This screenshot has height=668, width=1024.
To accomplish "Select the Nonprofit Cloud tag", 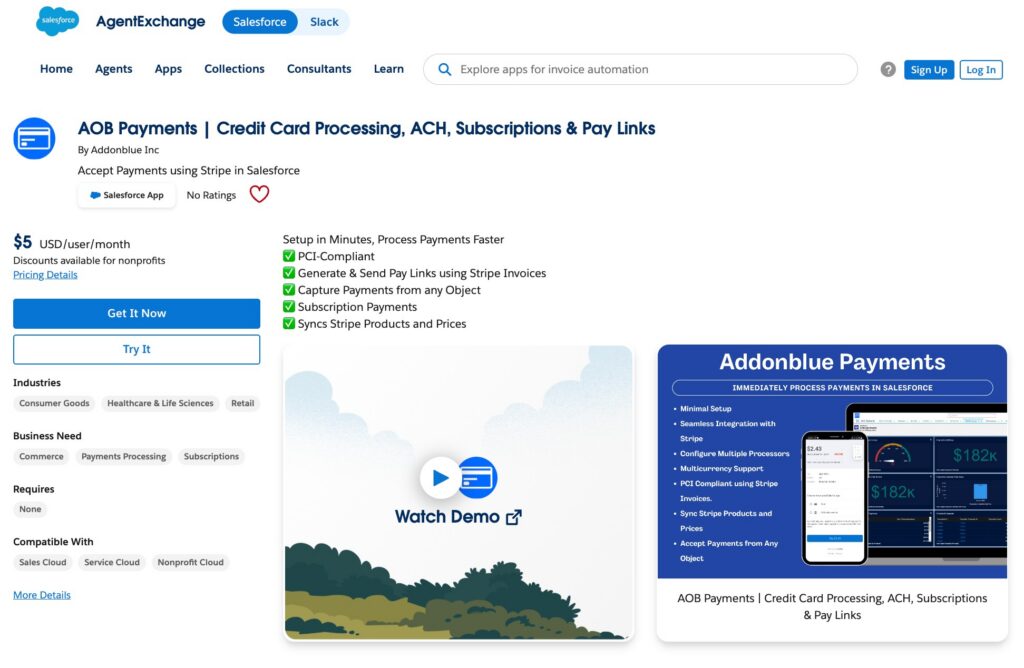I will [190, 562].
